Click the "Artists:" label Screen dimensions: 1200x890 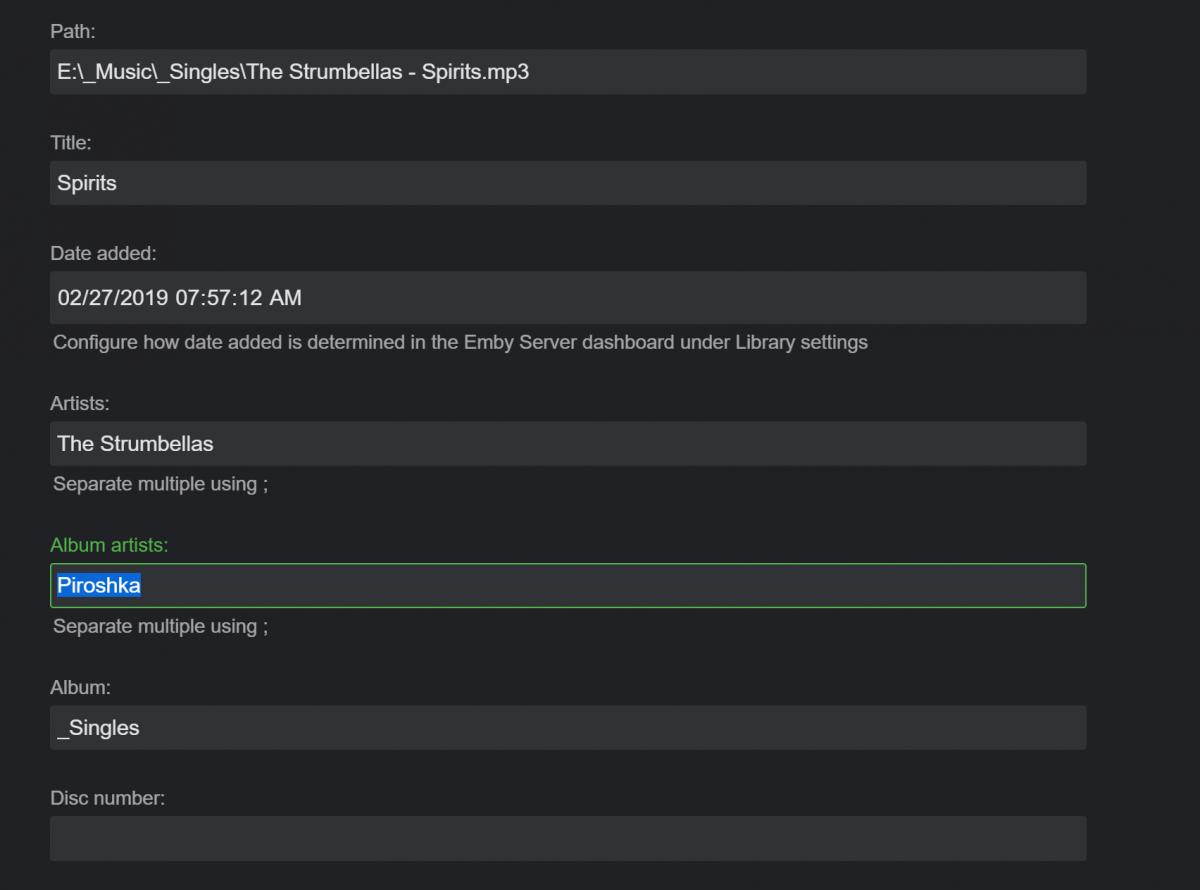point(80,404)
